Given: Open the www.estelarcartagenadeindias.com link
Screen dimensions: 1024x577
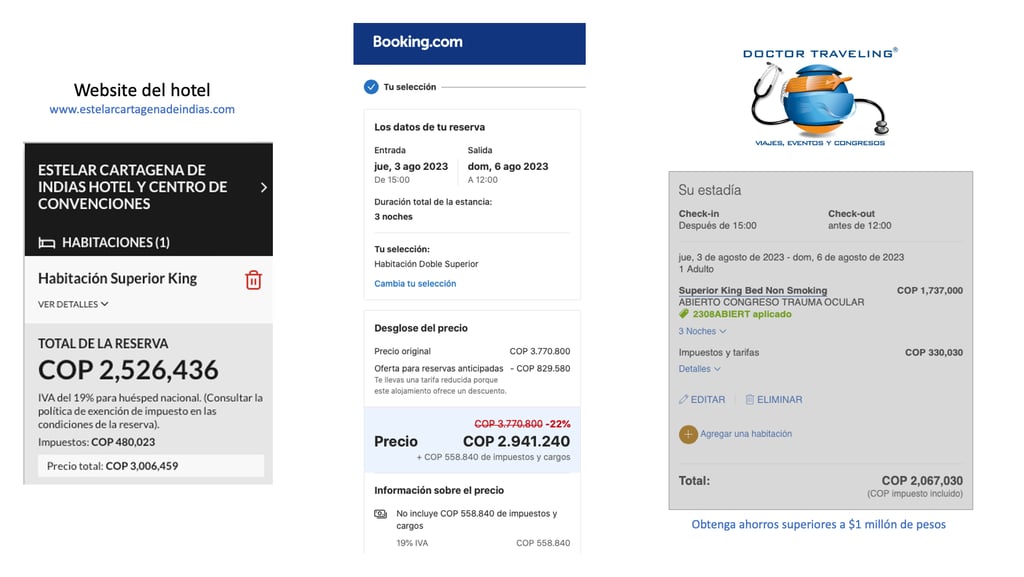Looking at the screenshot, I should [142, 109].
